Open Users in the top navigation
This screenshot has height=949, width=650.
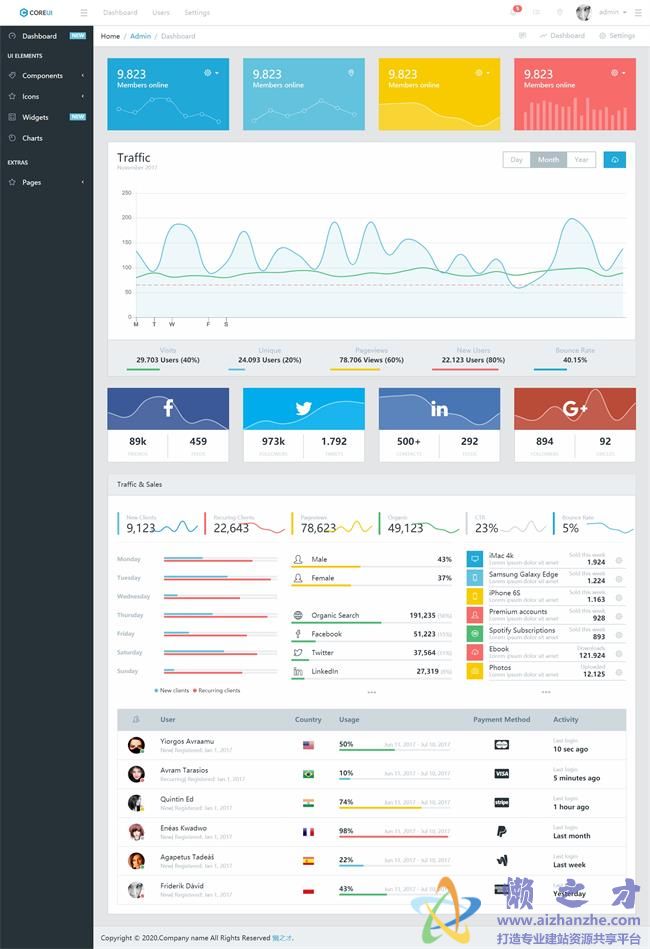point(160,13)
